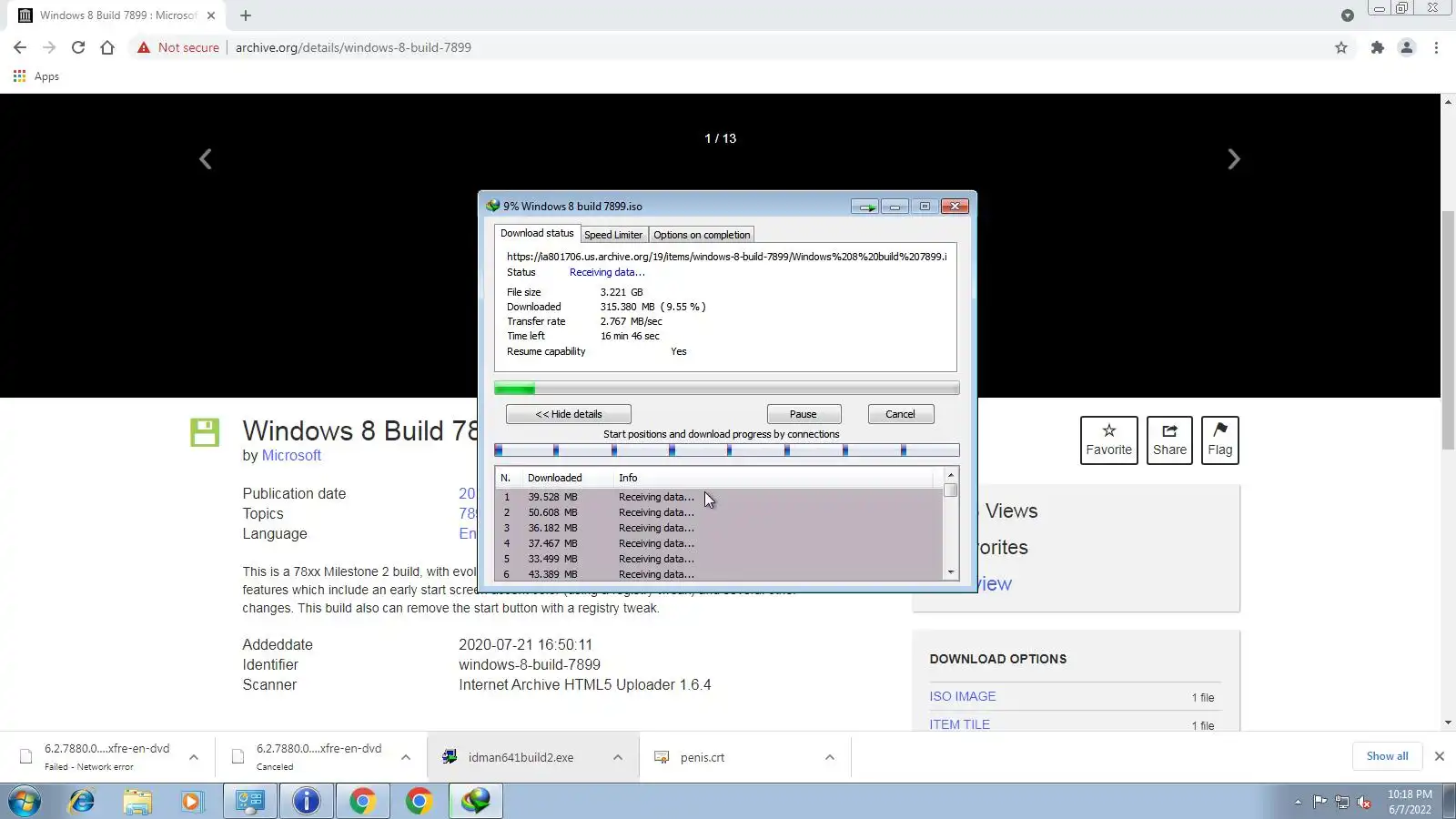Go back with the browser back arrow
Screen dimensions: 1456x819
20,47
